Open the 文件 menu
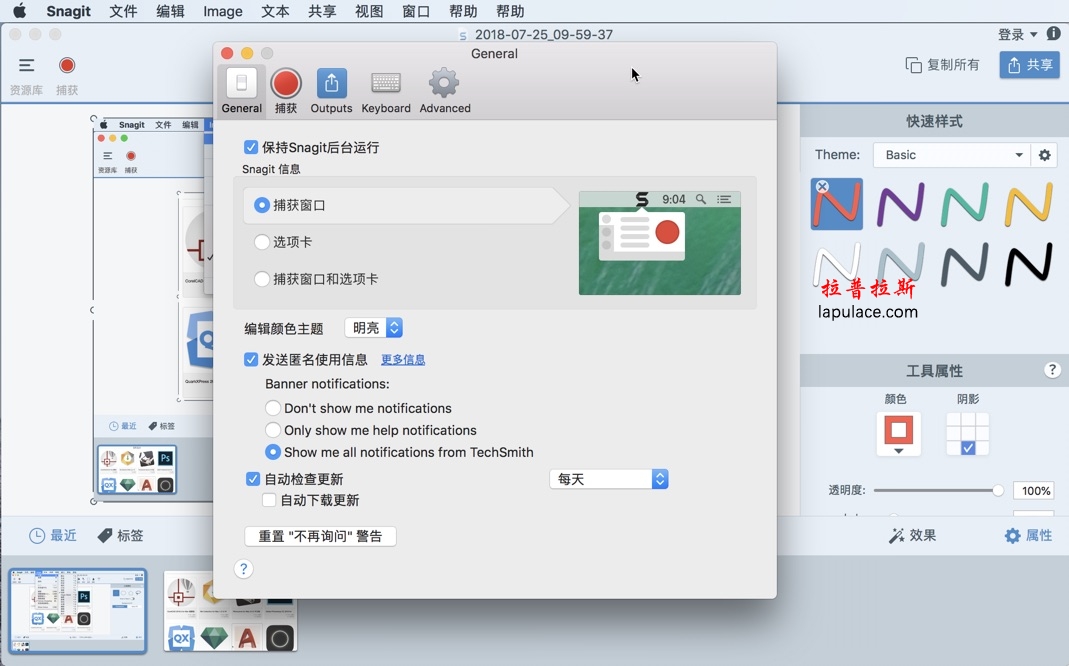The image size is (1069, 666). click(x=123, y=11)
